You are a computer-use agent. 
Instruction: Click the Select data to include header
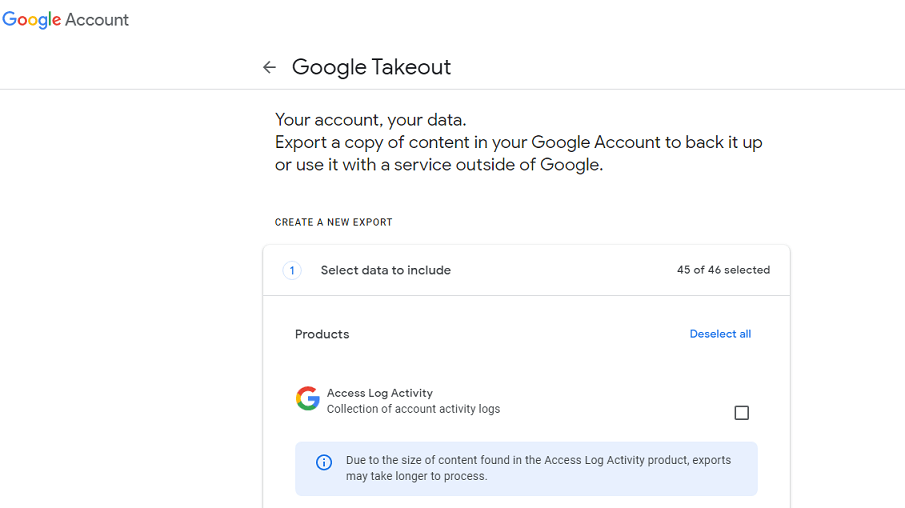(386, 270)
